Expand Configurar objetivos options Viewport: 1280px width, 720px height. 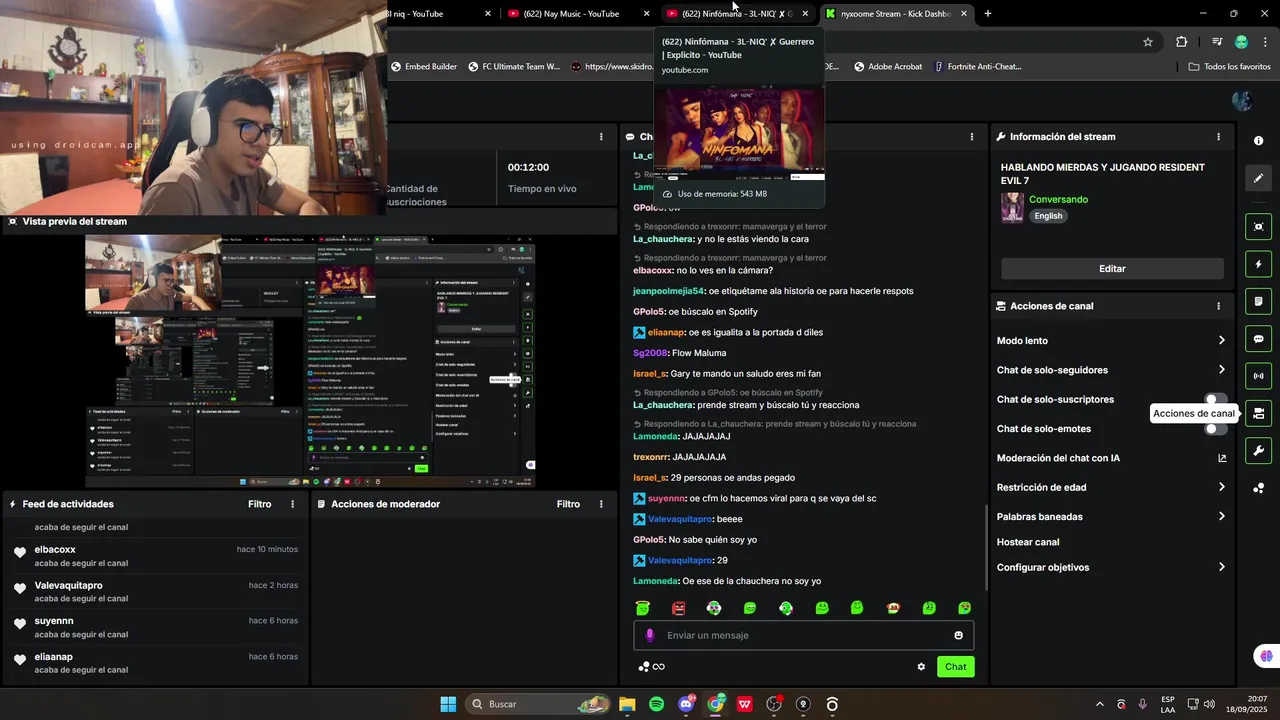point(1221,567)
